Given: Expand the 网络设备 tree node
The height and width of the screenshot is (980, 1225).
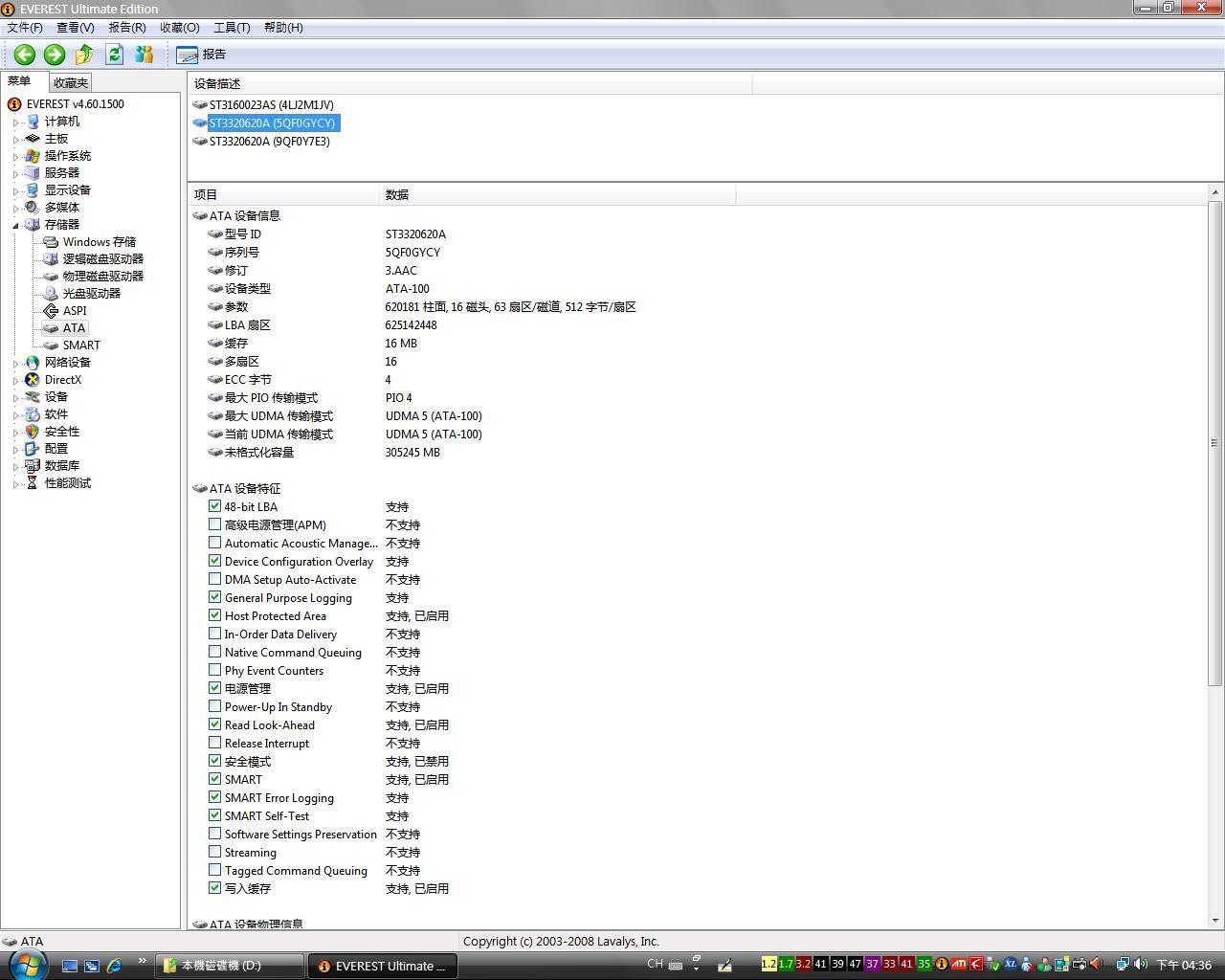Looking at the screenshot, I should point(16,364).
